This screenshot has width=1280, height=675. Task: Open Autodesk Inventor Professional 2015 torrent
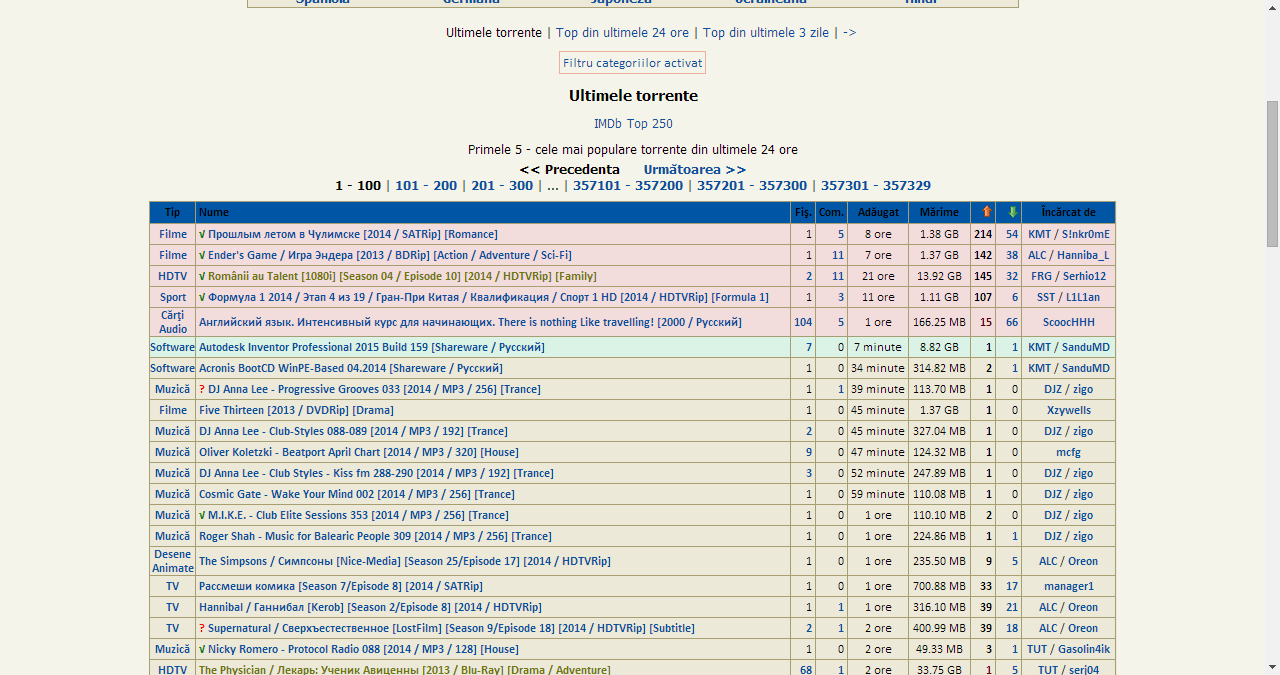[x=371, y=347]
